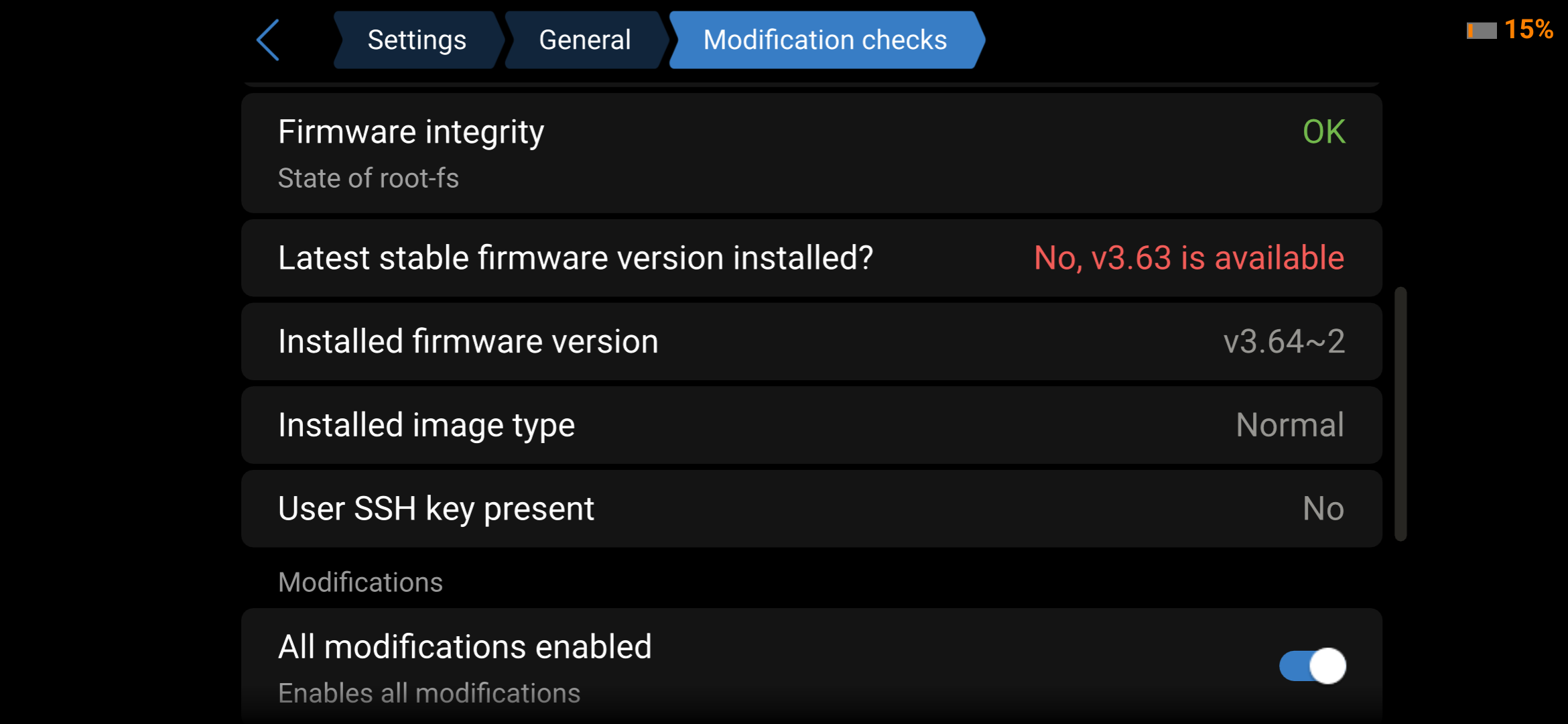Click the v3.64~2 version value

(x=1283, y=342)
